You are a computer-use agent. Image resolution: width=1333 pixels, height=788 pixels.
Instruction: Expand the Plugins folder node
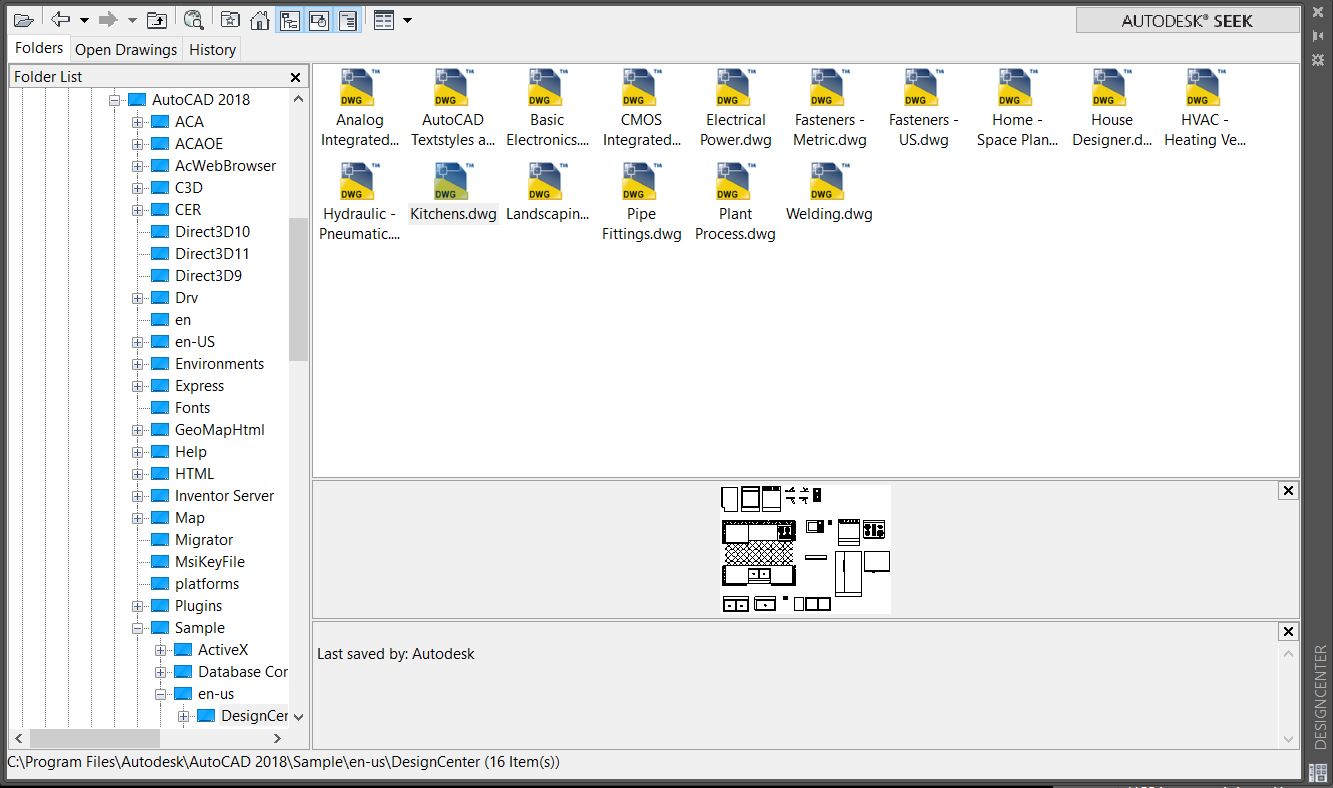(138, 606)
